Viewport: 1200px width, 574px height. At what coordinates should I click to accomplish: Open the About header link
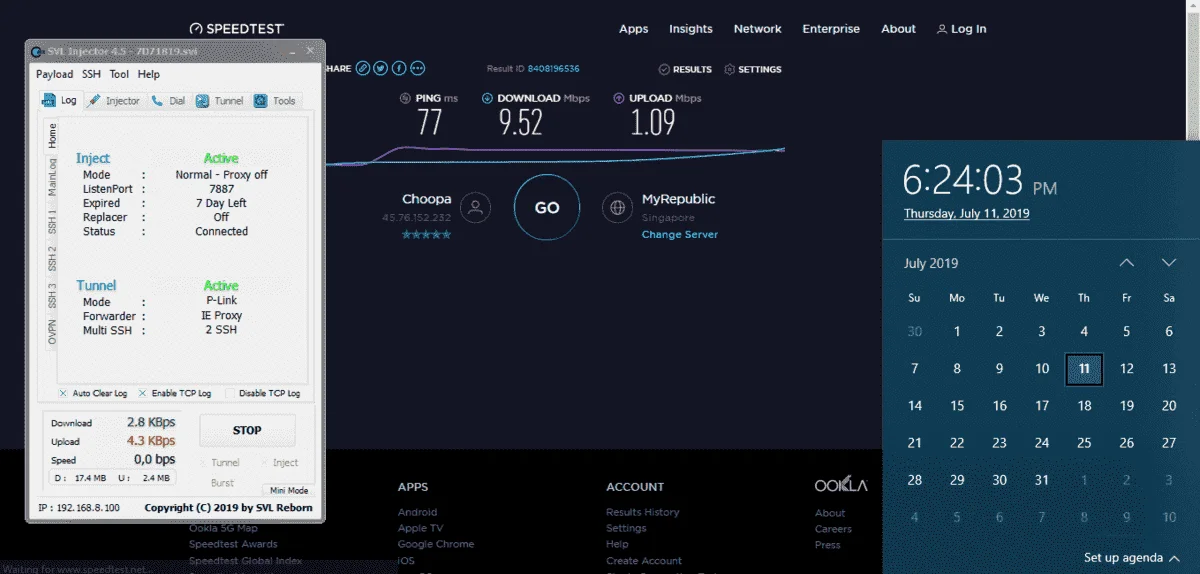tap(898, 29)
